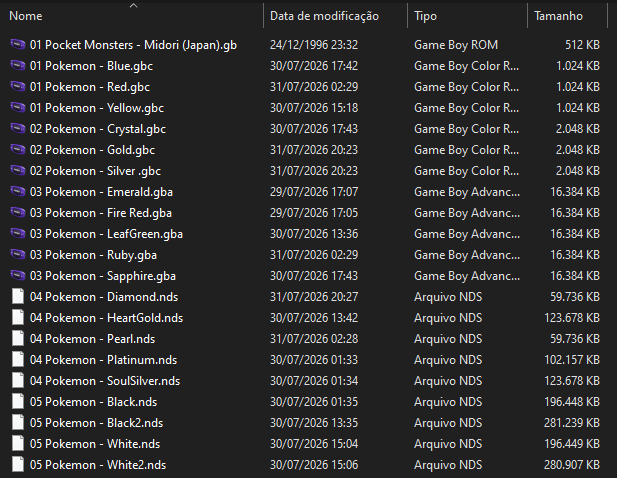Select file name 02 Pokemon - Crystal.gbc
The height and width of the screenshot is (478, 617).
coord(98,129)
